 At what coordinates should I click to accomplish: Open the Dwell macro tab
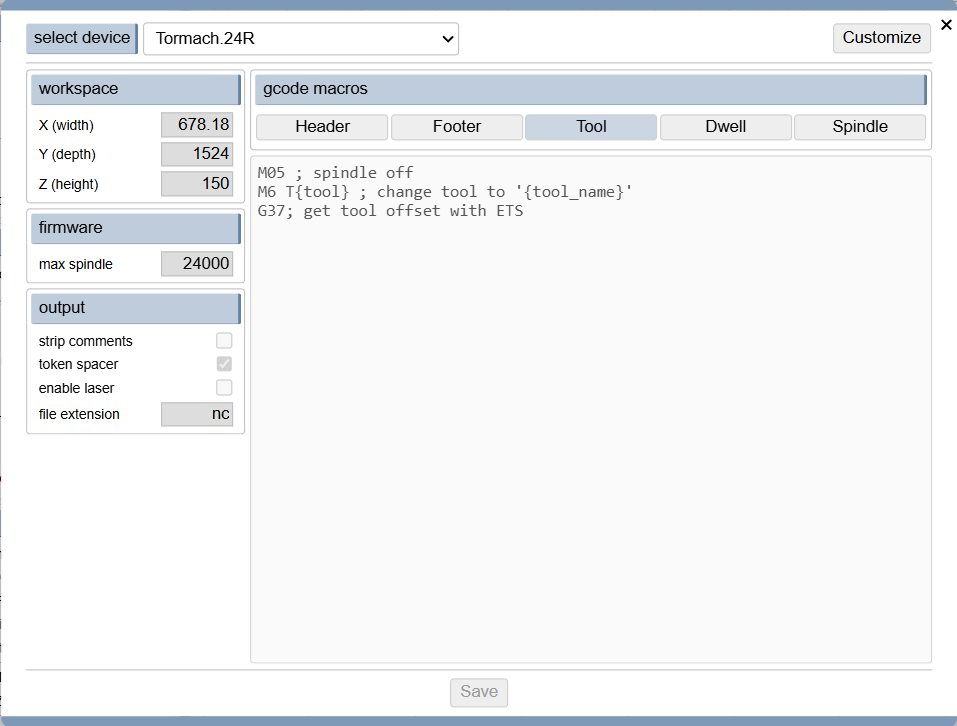coord(725,127)
